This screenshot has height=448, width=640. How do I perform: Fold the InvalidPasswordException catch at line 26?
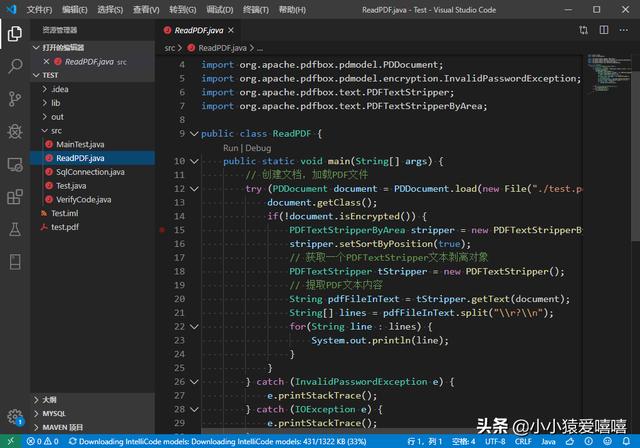coord(194,381)
